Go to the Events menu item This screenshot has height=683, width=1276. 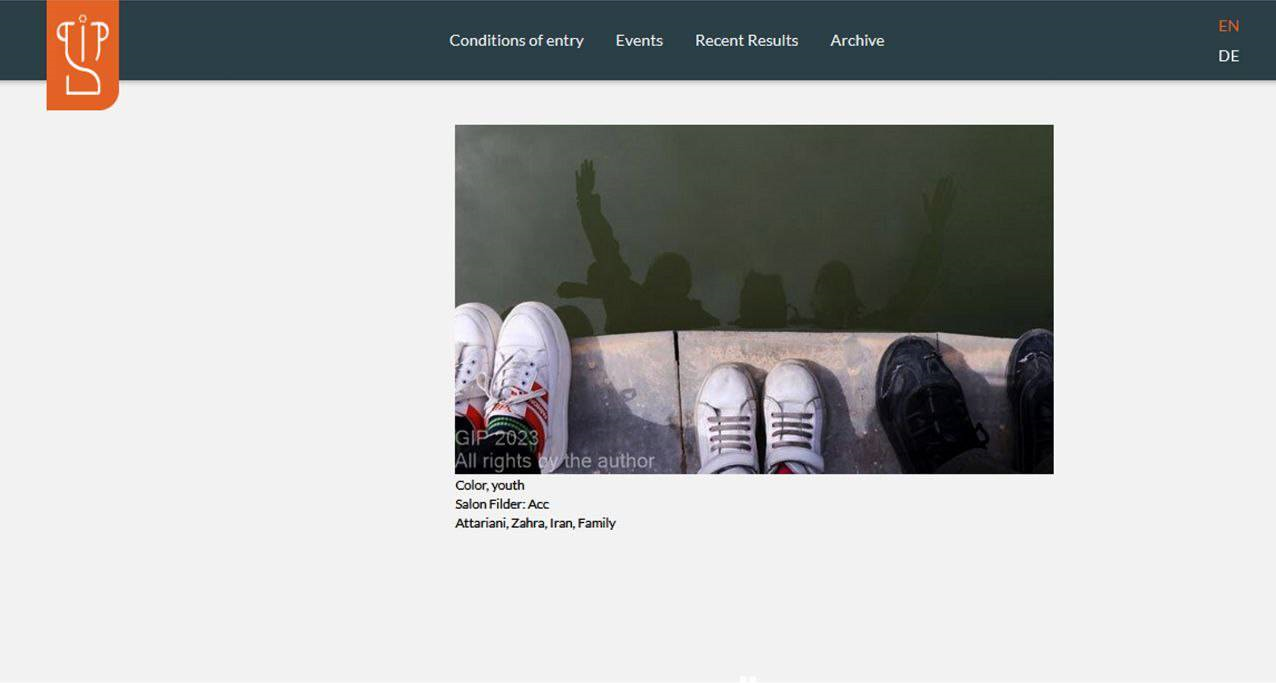(x=639, y=41)
